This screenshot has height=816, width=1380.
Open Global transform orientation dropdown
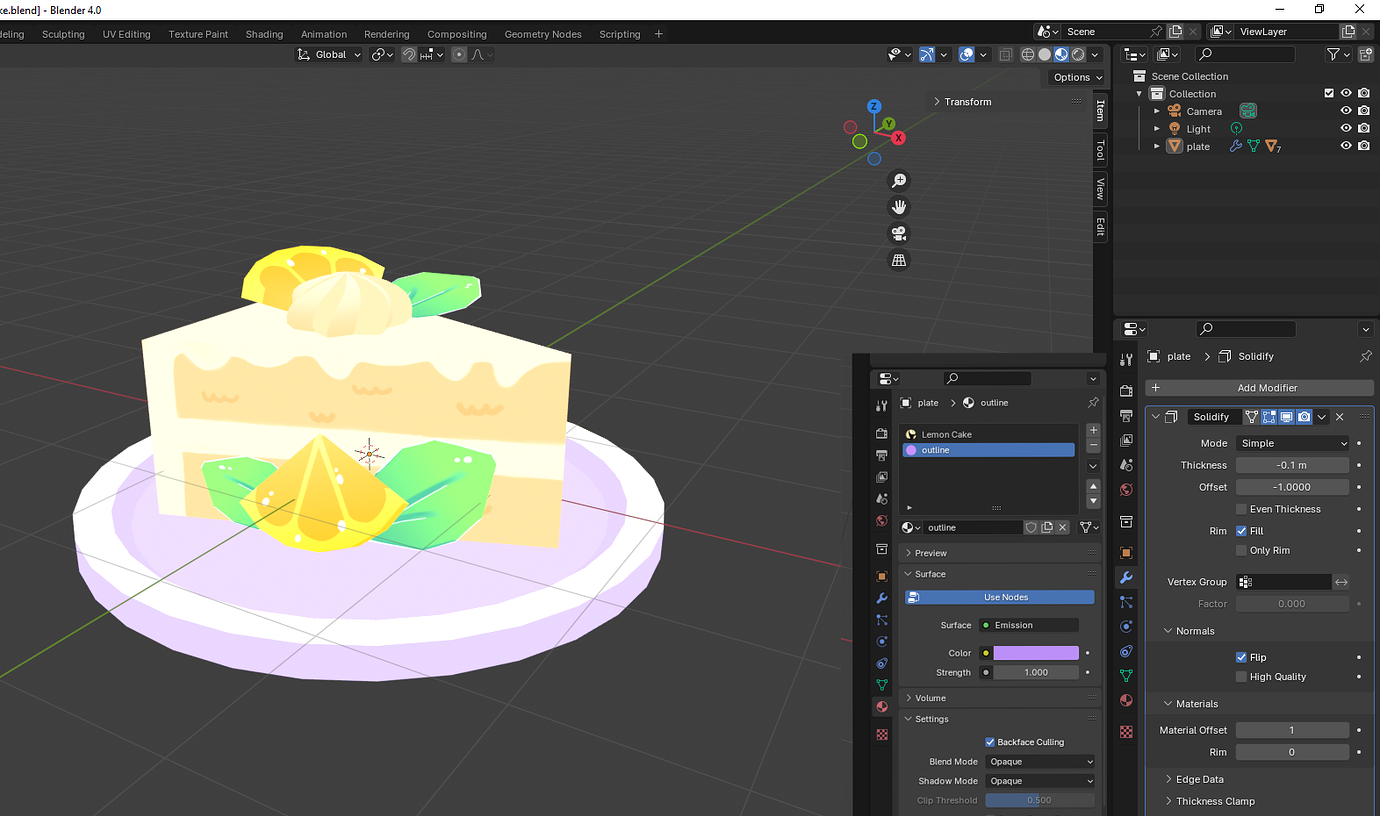[x=329, y=55]
